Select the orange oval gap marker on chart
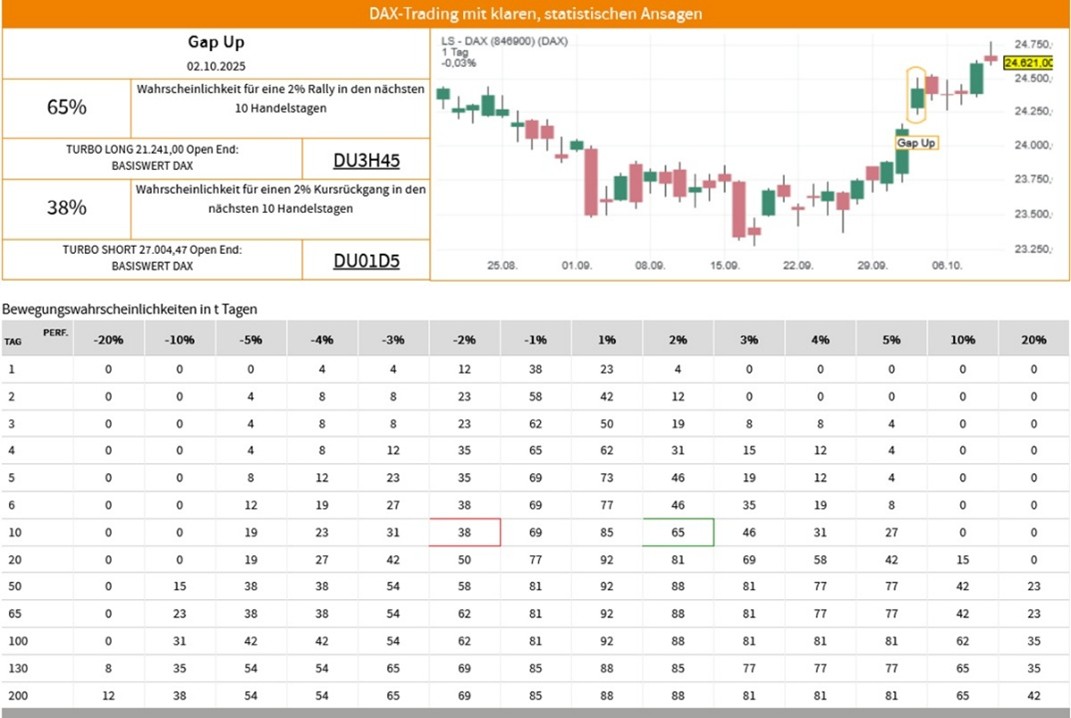The width and height of the screenshot is (1071, 718). coord(916,95)
